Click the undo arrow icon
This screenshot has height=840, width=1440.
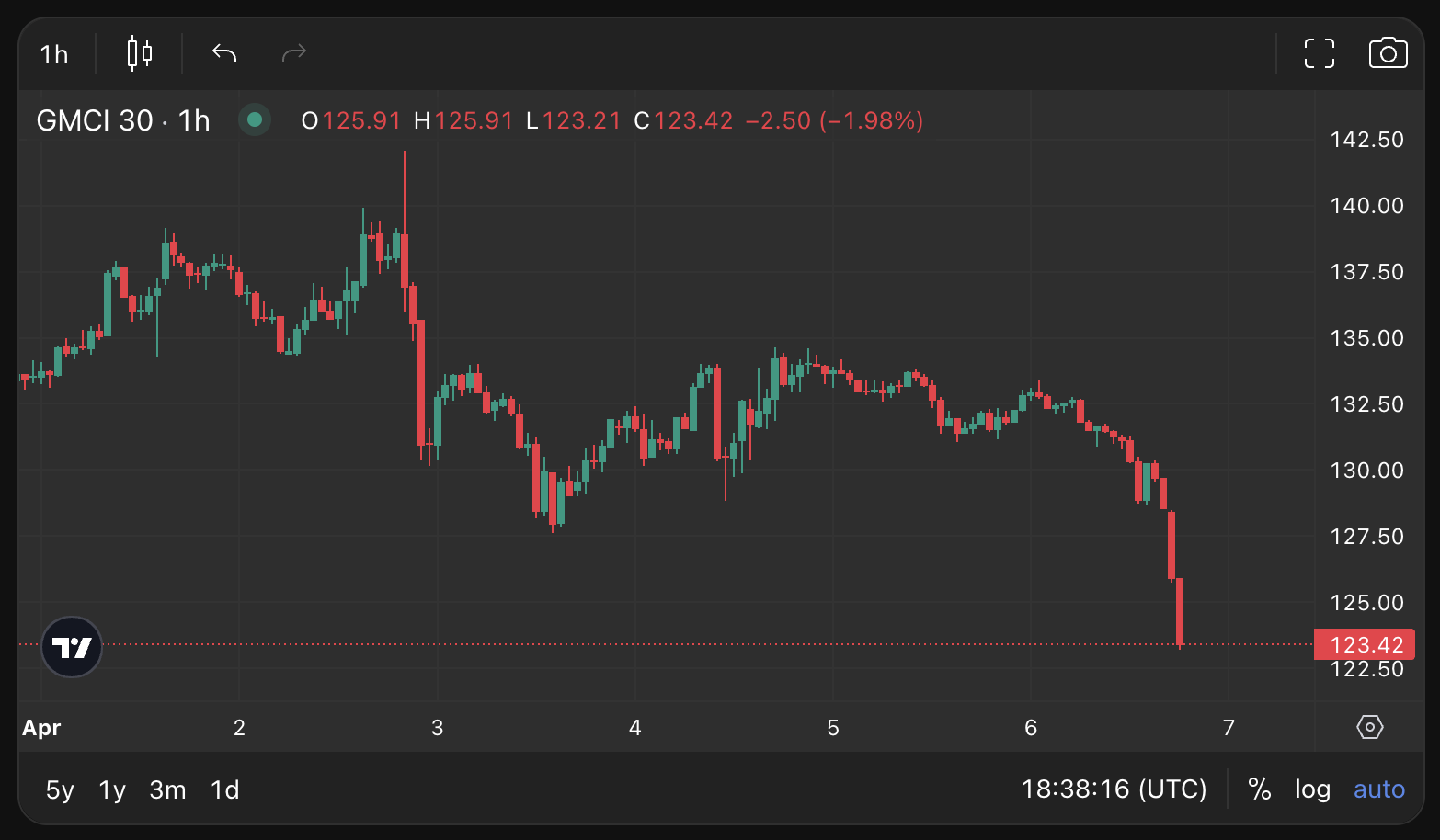click(224, 53)
